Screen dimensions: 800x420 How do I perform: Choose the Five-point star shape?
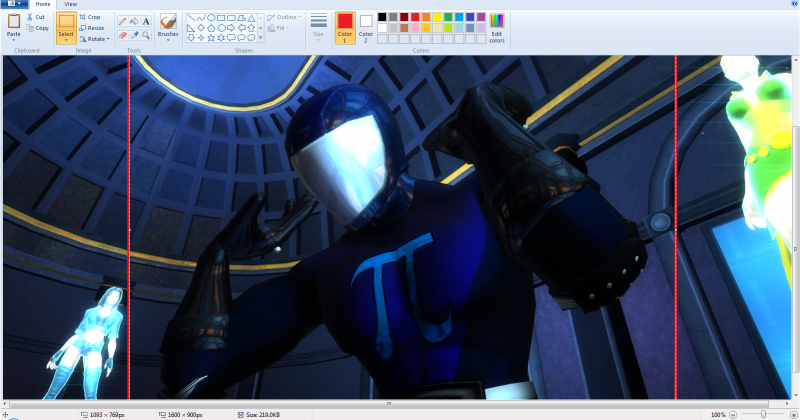click(211, 37)
